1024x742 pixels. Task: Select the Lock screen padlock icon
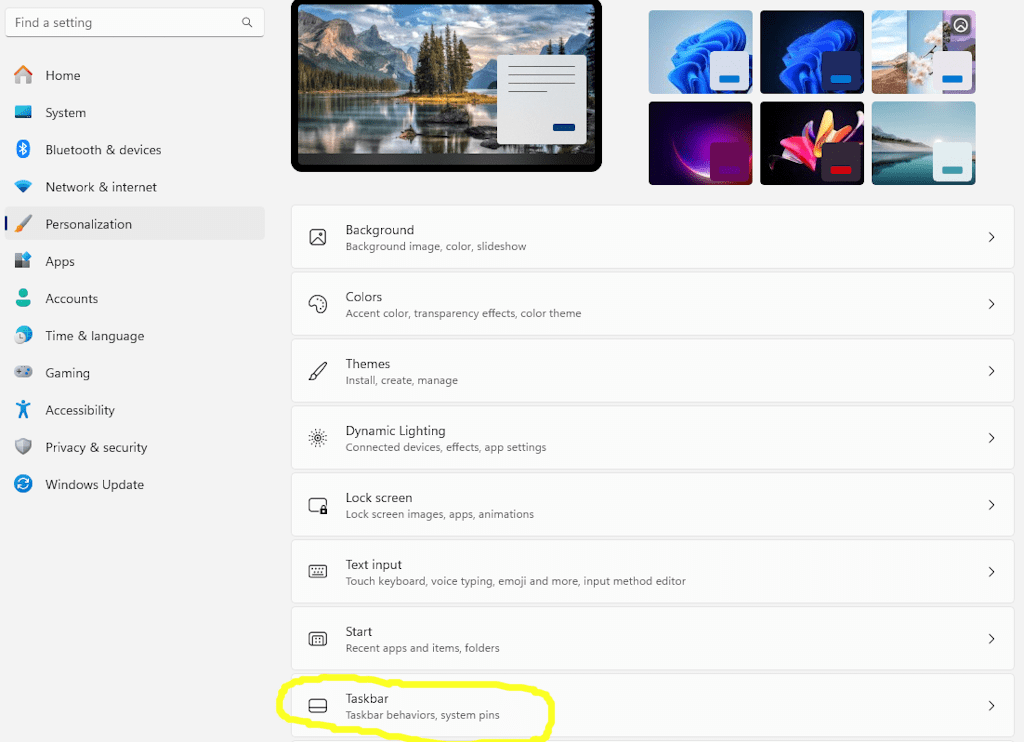pos(317,504)
